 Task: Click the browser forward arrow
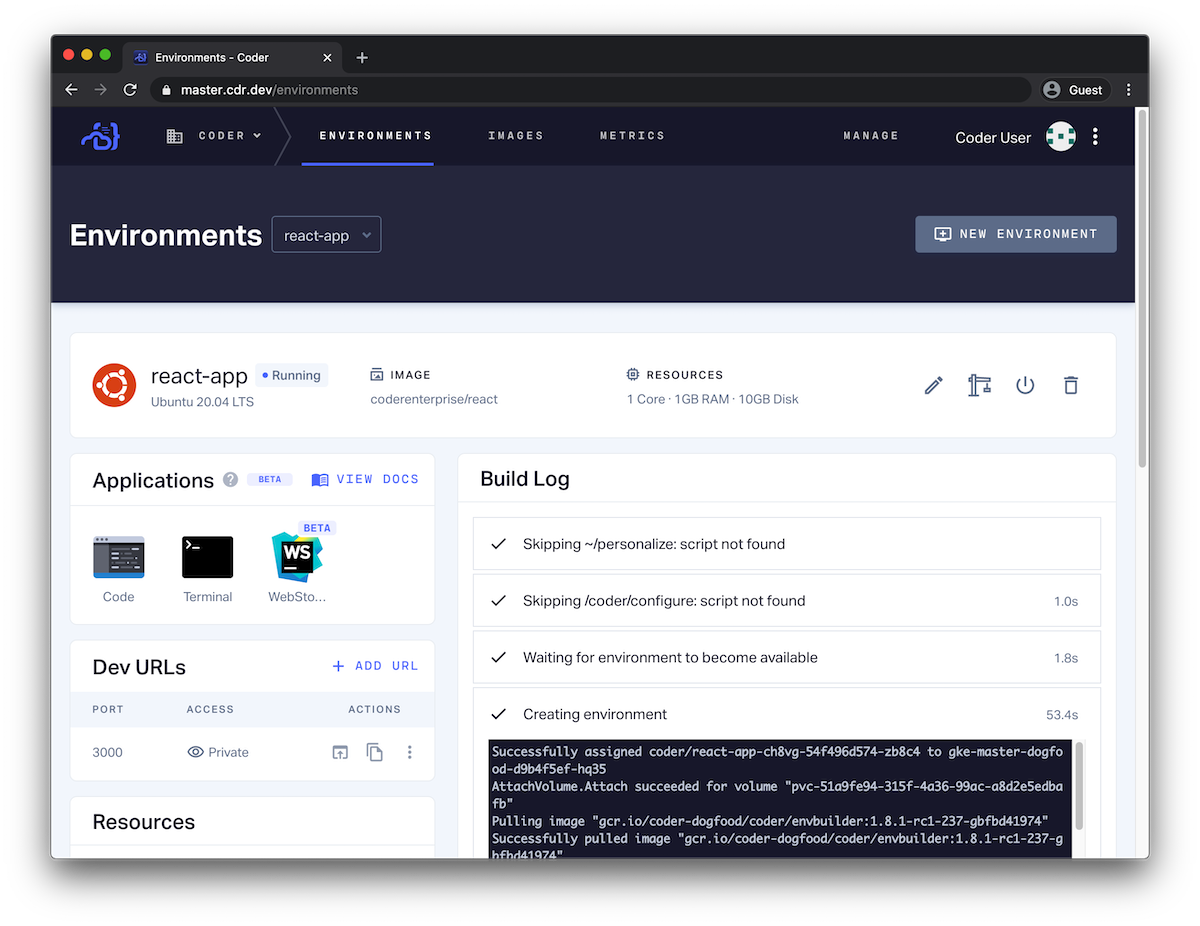point(100,90)
